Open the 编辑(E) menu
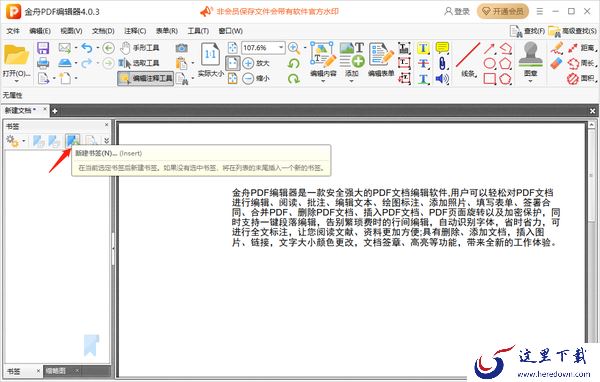Viewport: 600px width, 382px height. (40, 31)
